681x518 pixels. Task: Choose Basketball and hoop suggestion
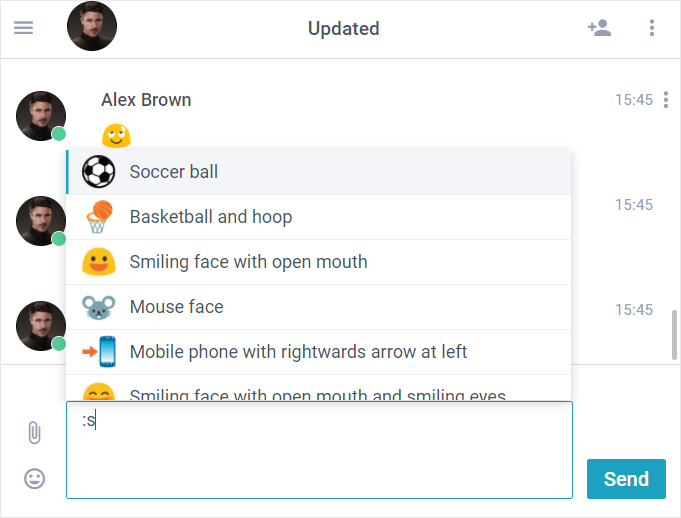pos(319,217)
